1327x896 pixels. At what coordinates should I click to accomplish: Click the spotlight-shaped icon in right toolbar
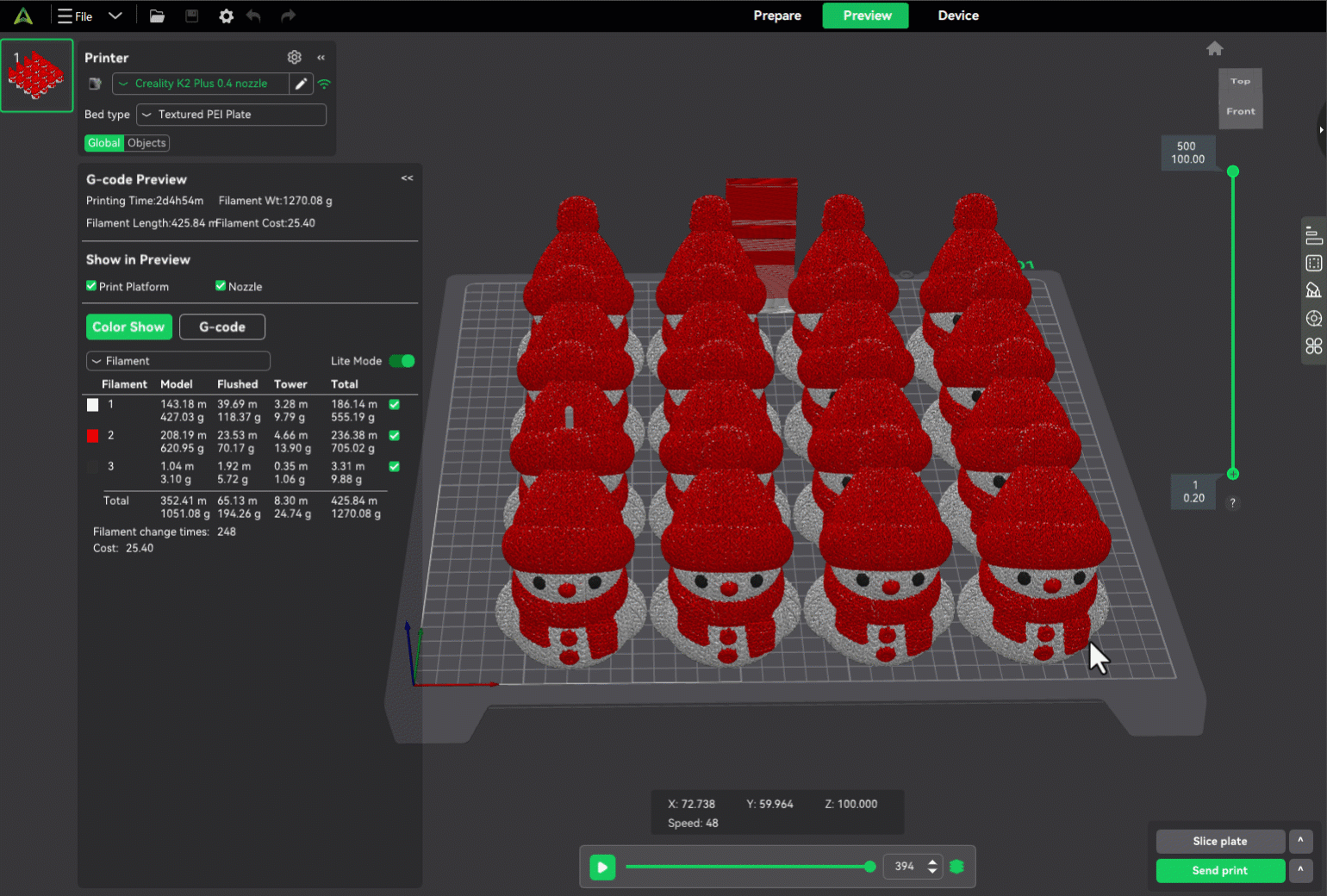(x=1313, y=290)
